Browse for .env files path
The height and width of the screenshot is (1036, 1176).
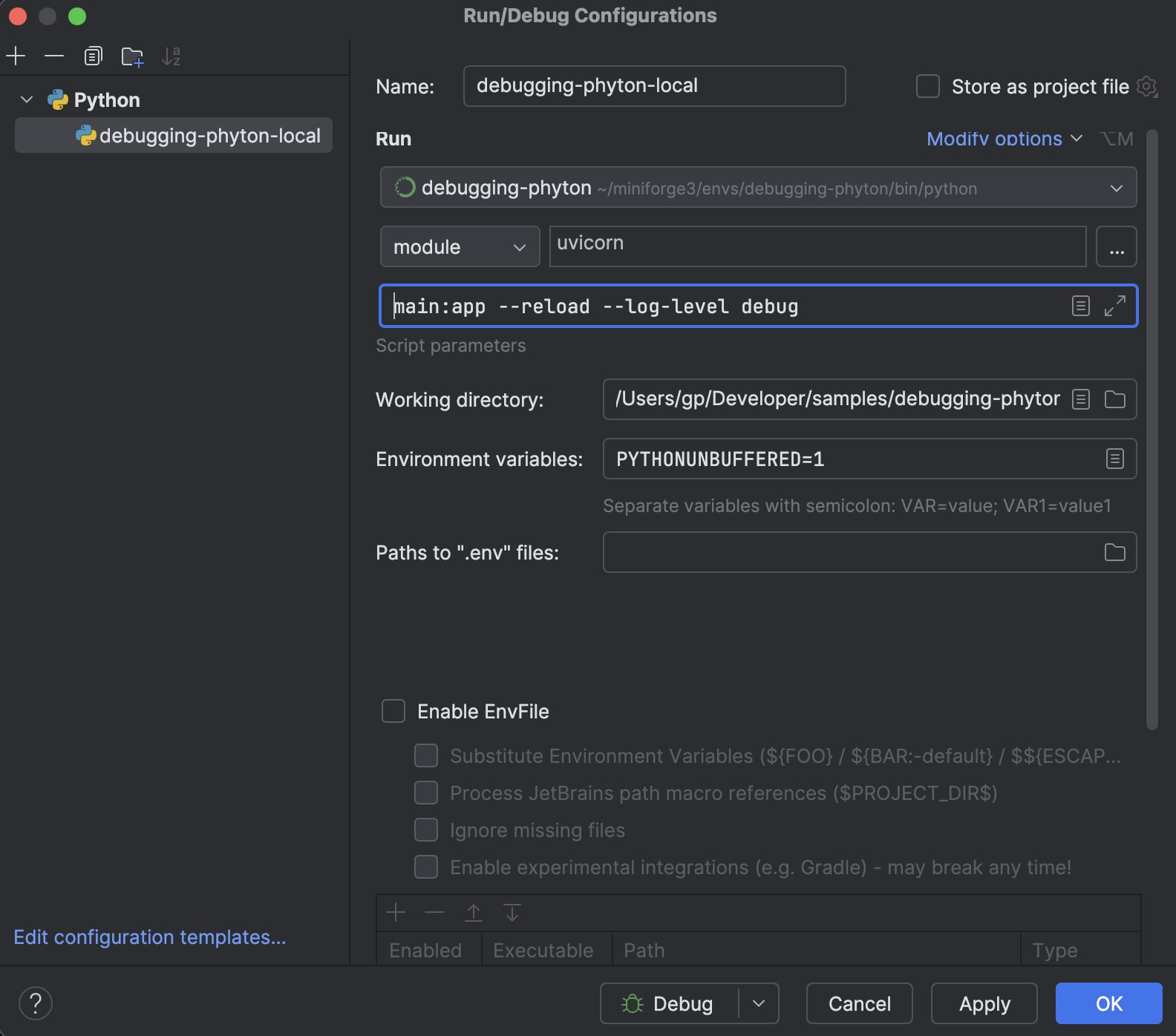pyautogui.click(x=1114, y=552)
